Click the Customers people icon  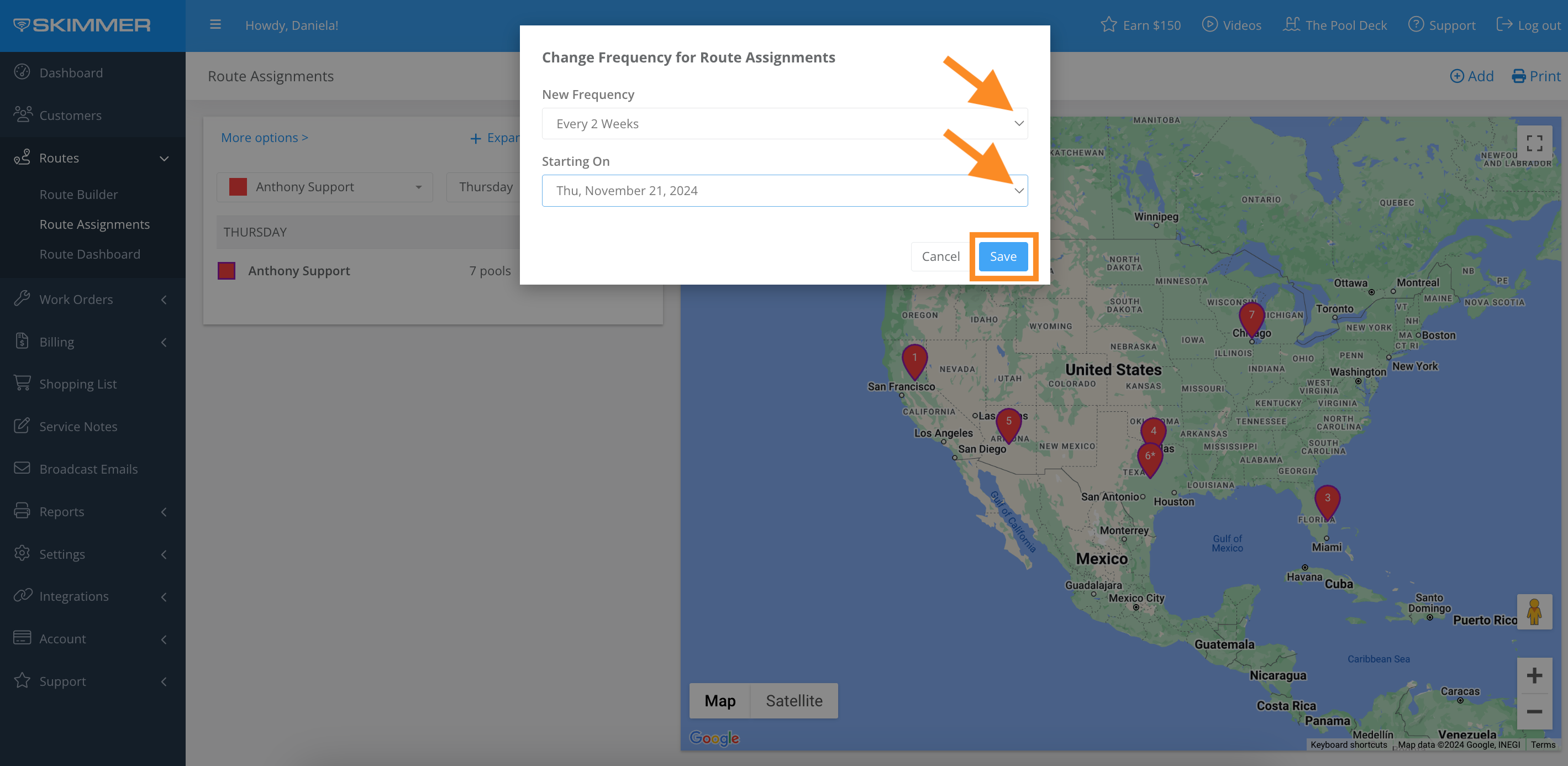tap(23, 114)
